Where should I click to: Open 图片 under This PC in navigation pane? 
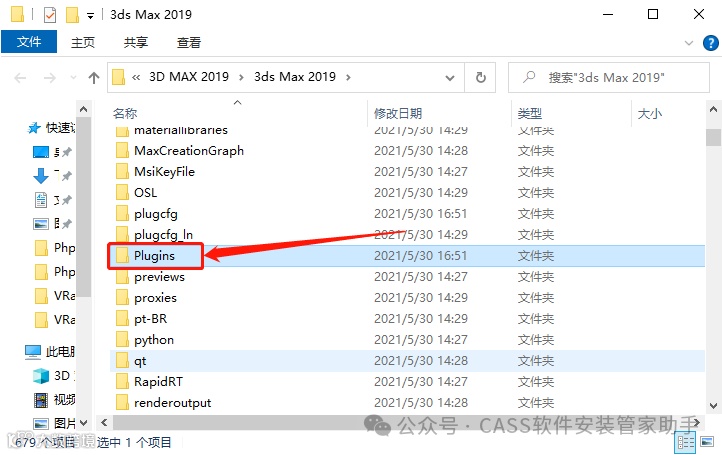54,423
